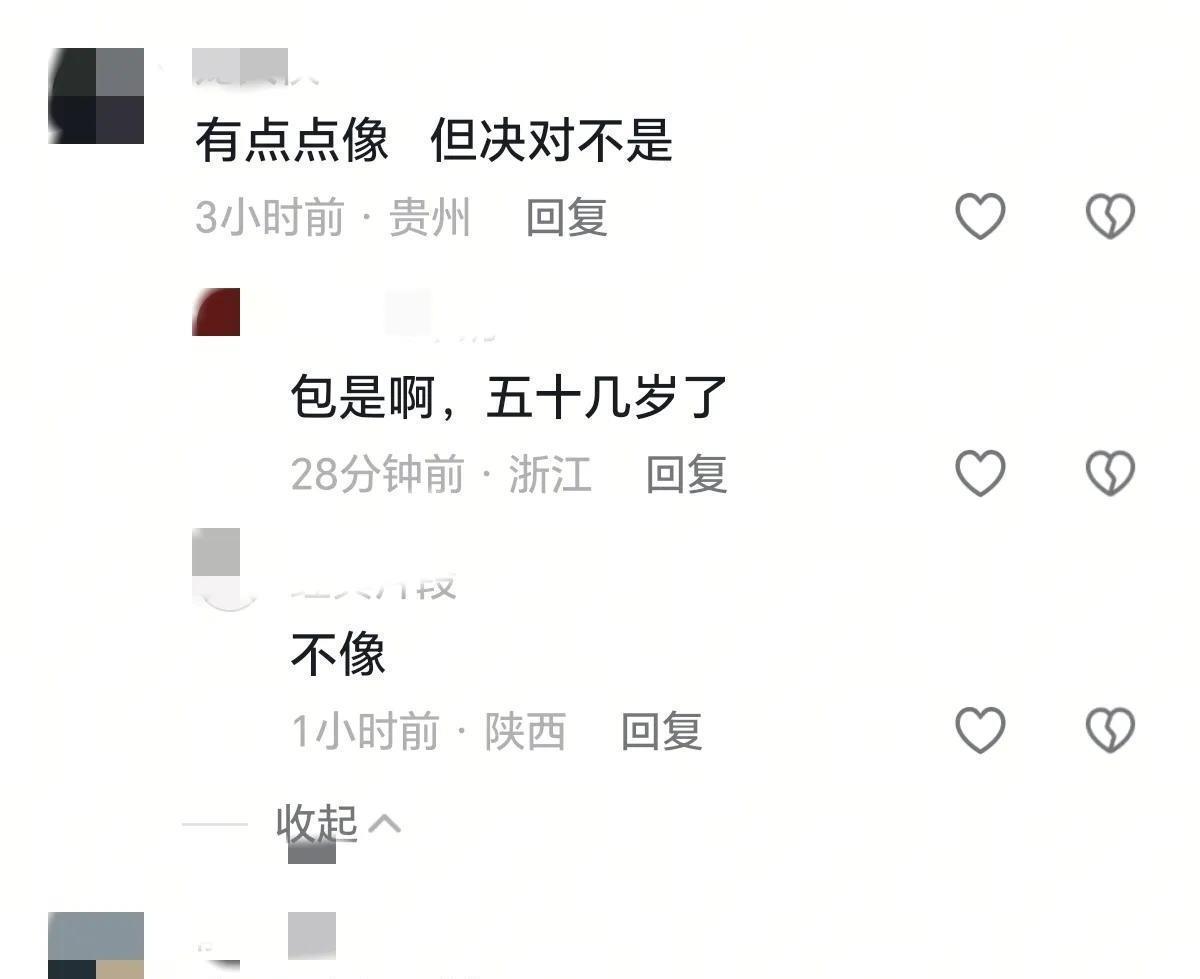Collapse replies with 收起

pyautogui.click(x=317, y=823)
